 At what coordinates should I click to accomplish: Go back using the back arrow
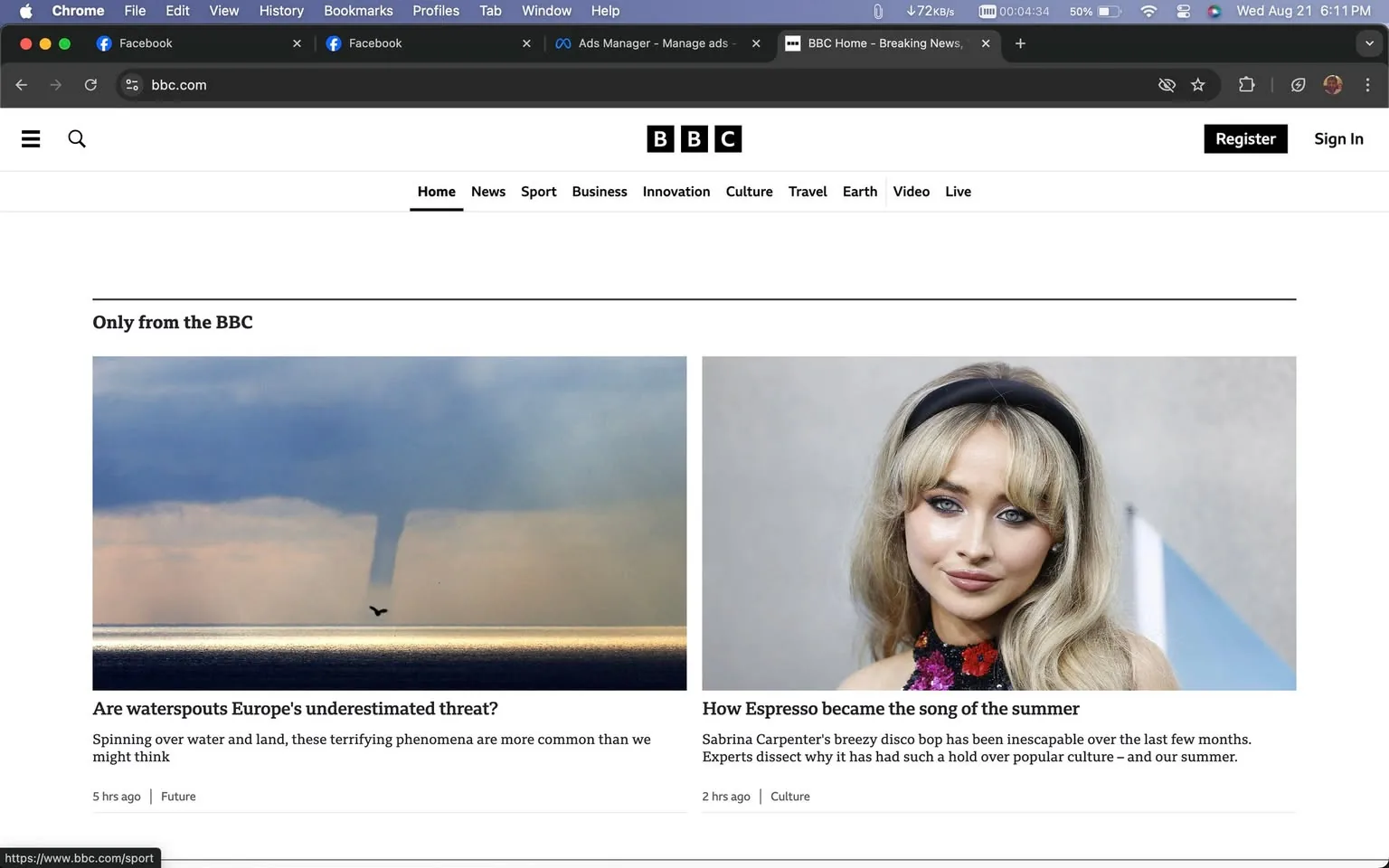point(21,84)
